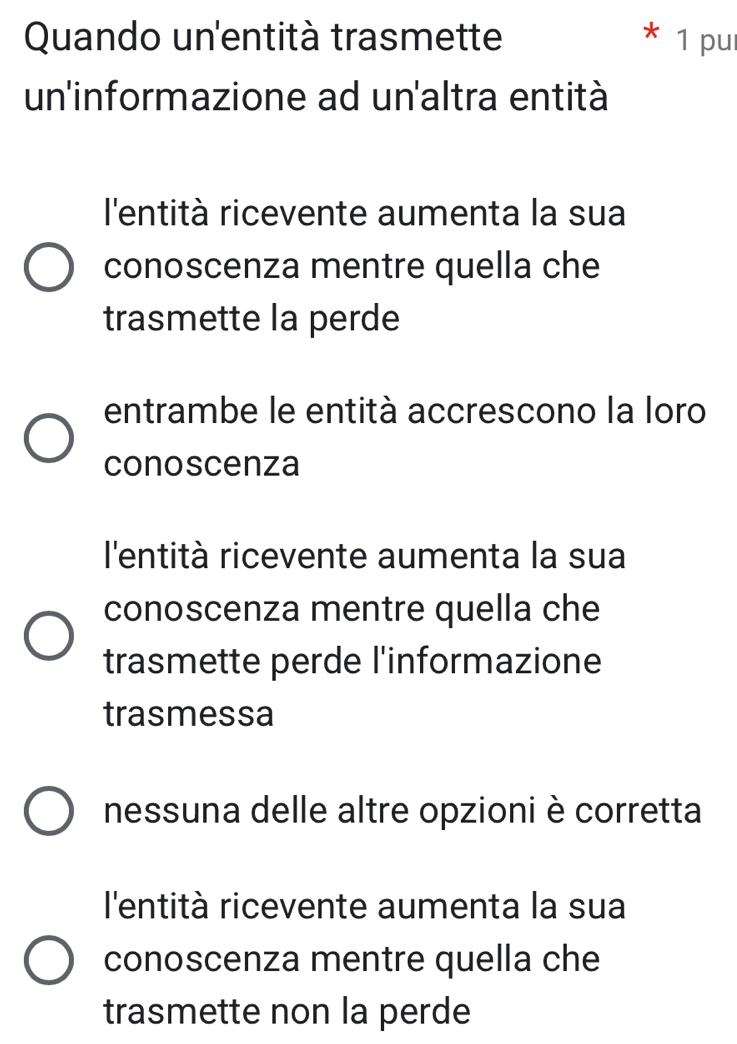Click label text "entrambe le entità accrescono la loro"
The width and height of the screenshot is (737, 1044).
pos(405,412)
